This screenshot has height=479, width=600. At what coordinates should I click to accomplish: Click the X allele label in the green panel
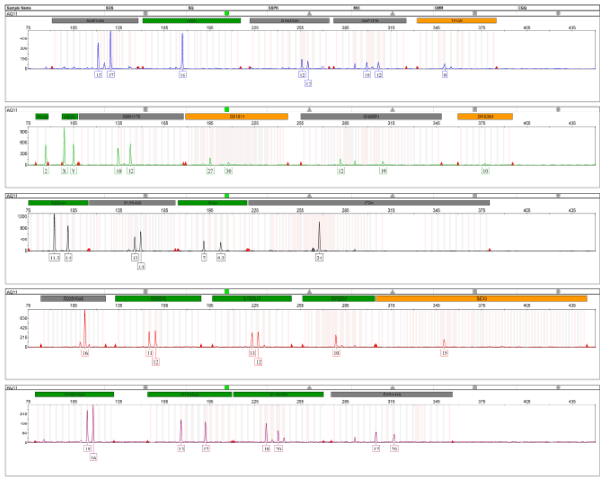(x=64, y=171)
